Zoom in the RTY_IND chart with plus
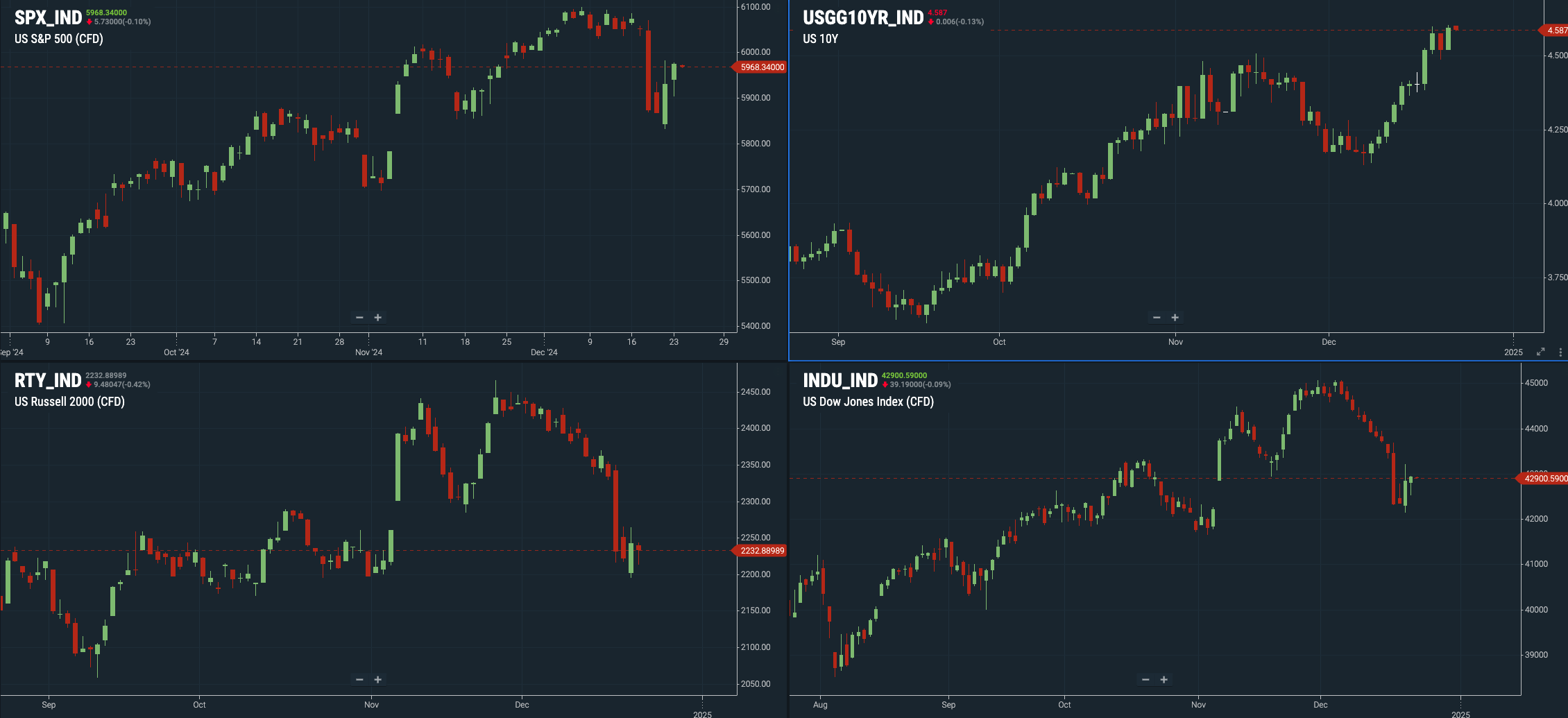Viewport: 1568px width, 718px height. point(378,680)
